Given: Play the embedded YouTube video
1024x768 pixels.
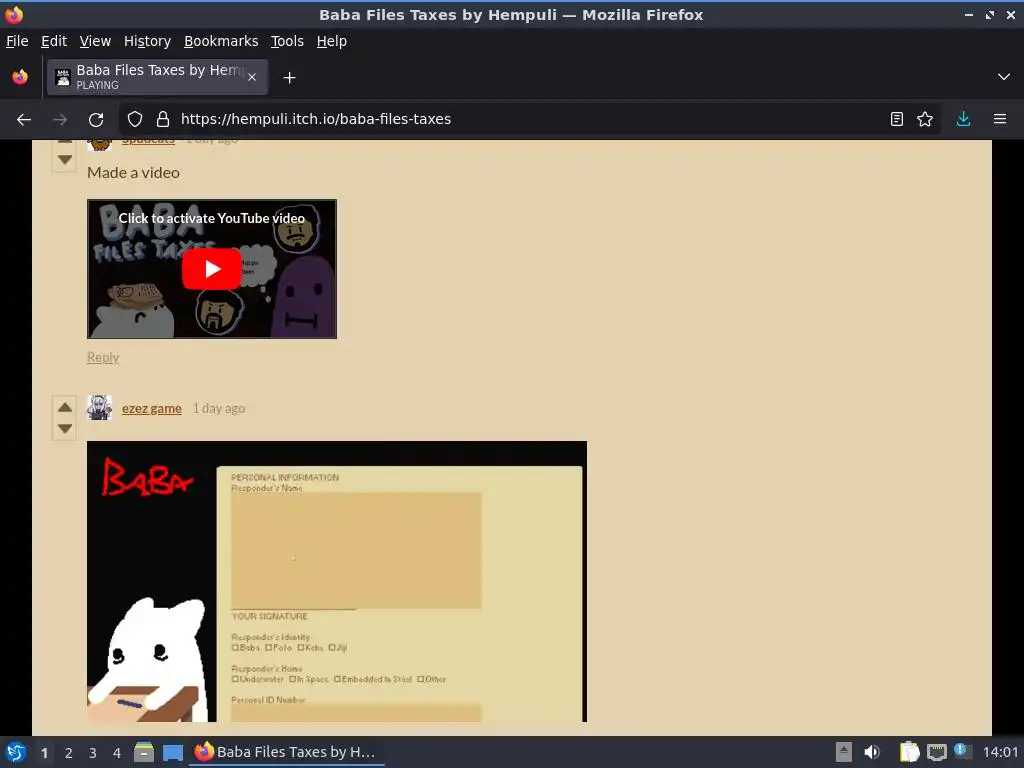Looking at the screenshot, I should (212, 268).
